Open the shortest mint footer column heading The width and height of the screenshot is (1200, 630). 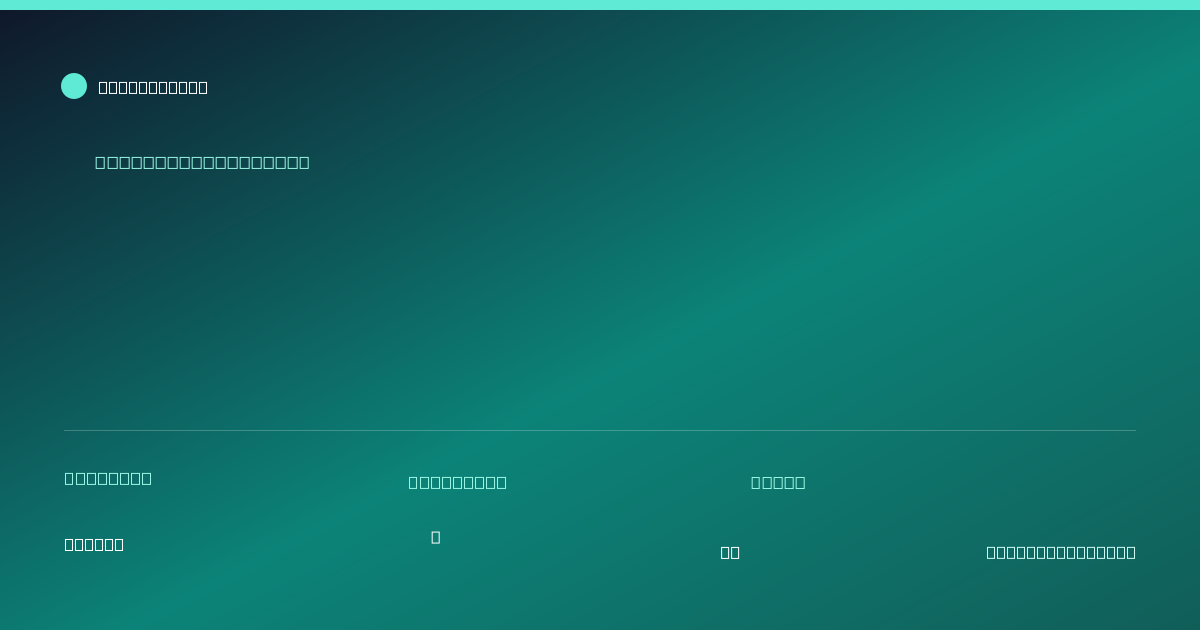778,482
